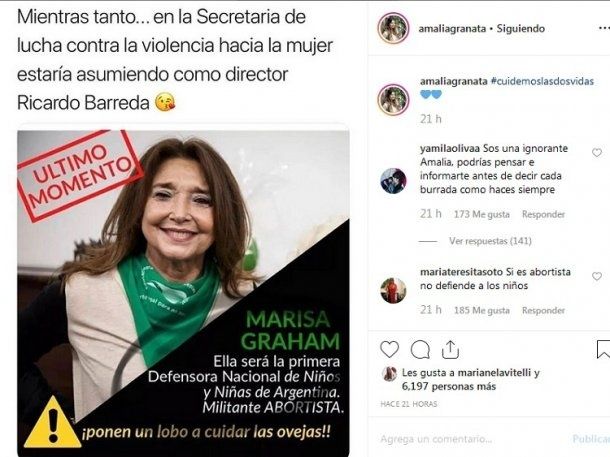Save the post with the bookmark icon

[603, 349]
